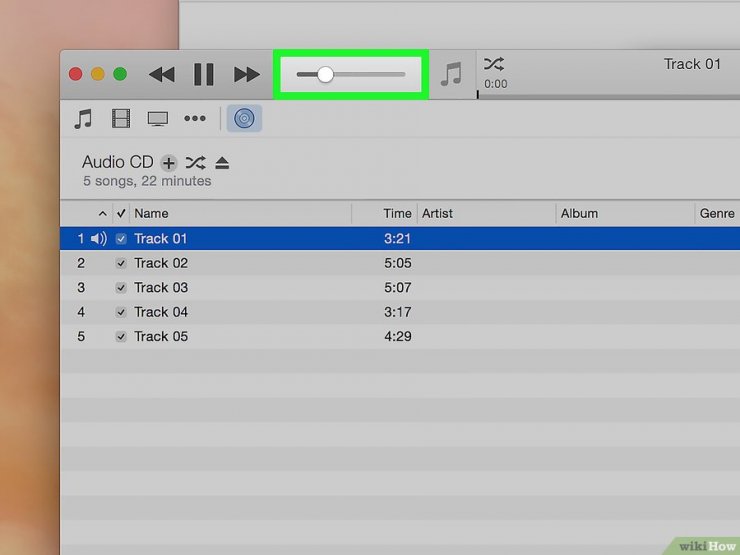The width and height of the screenshot is (740, 555).
Task: Click the 0:00 elapsed time label
Action: pos(496,84)
